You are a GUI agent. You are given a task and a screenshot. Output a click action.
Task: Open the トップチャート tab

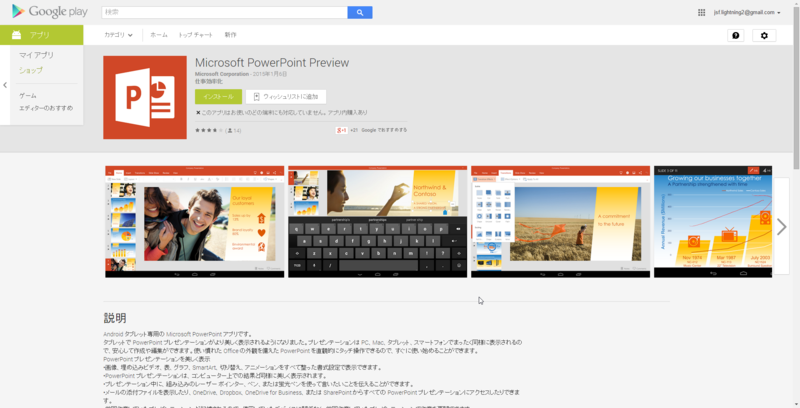[195, 35]
